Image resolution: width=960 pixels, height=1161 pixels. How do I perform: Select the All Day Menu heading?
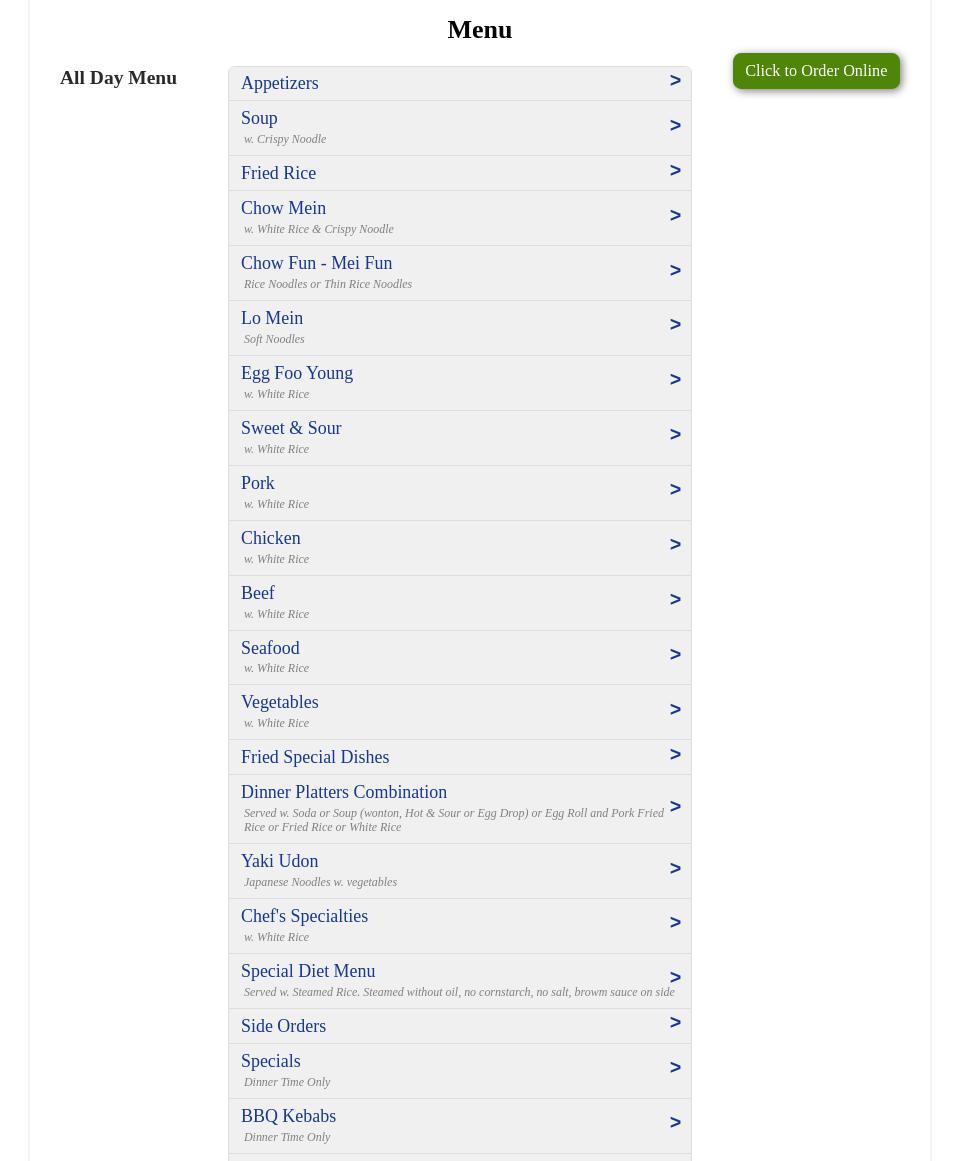118,77
